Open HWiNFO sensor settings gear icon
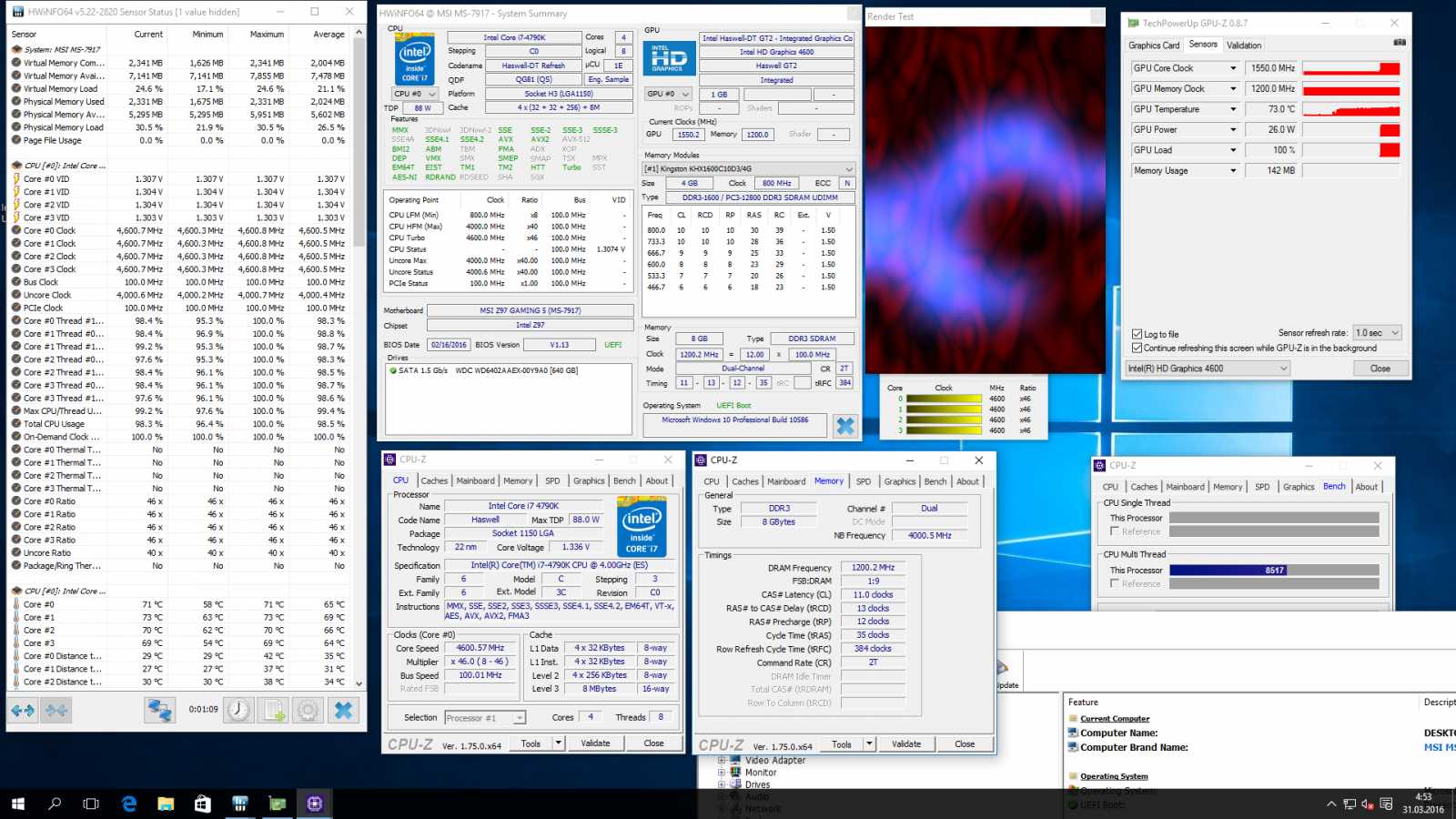This screenshot has height=819, width=1456. pos(308,711)
